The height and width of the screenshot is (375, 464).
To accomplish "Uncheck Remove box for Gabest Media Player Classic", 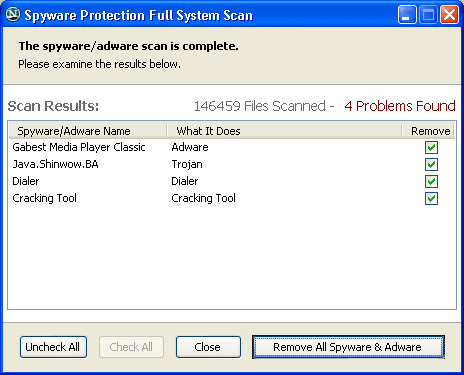I will (431, 147).
